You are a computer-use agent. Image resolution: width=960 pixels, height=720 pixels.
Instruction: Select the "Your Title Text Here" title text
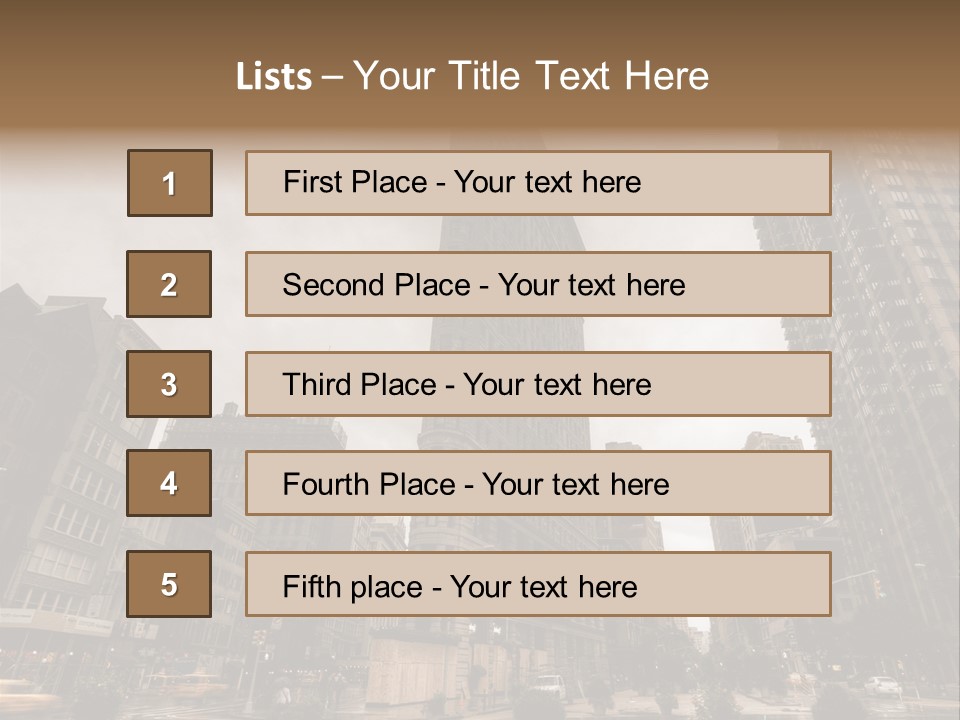tap(531, 76)
